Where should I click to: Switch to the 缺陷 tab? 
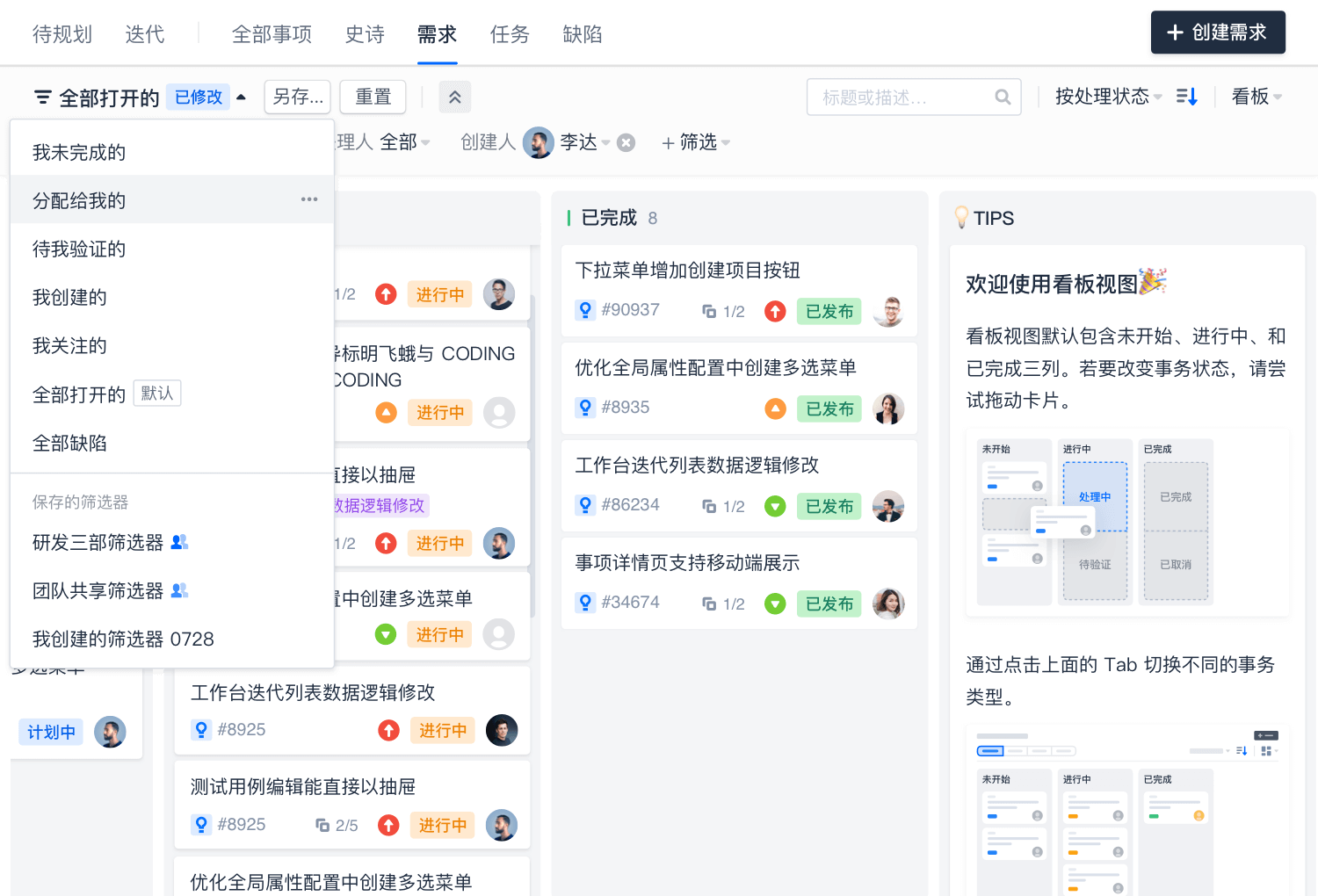coord(582,34)
